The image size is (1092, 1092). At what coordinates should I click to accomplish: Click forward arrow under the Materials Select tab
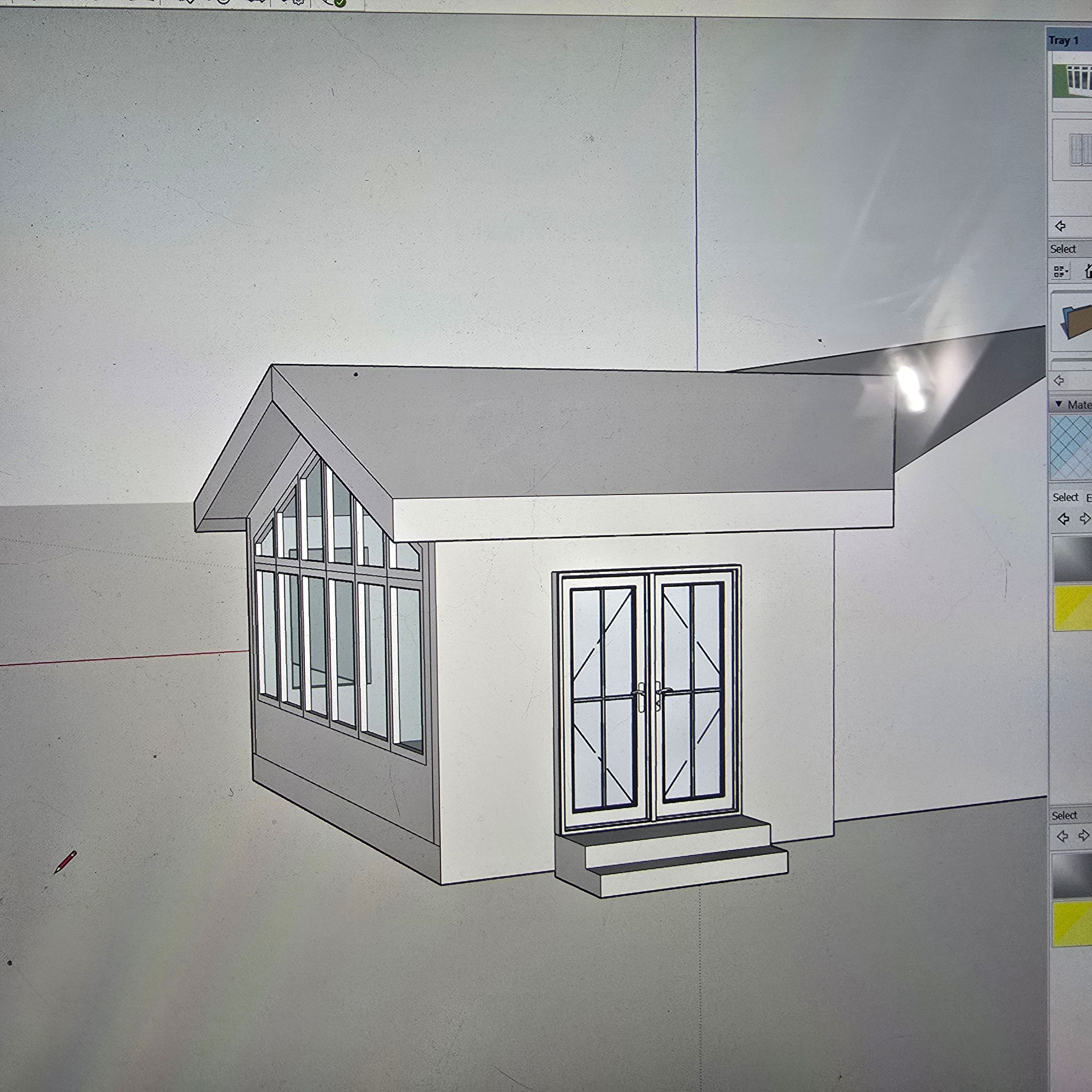tap(1084, 519)
